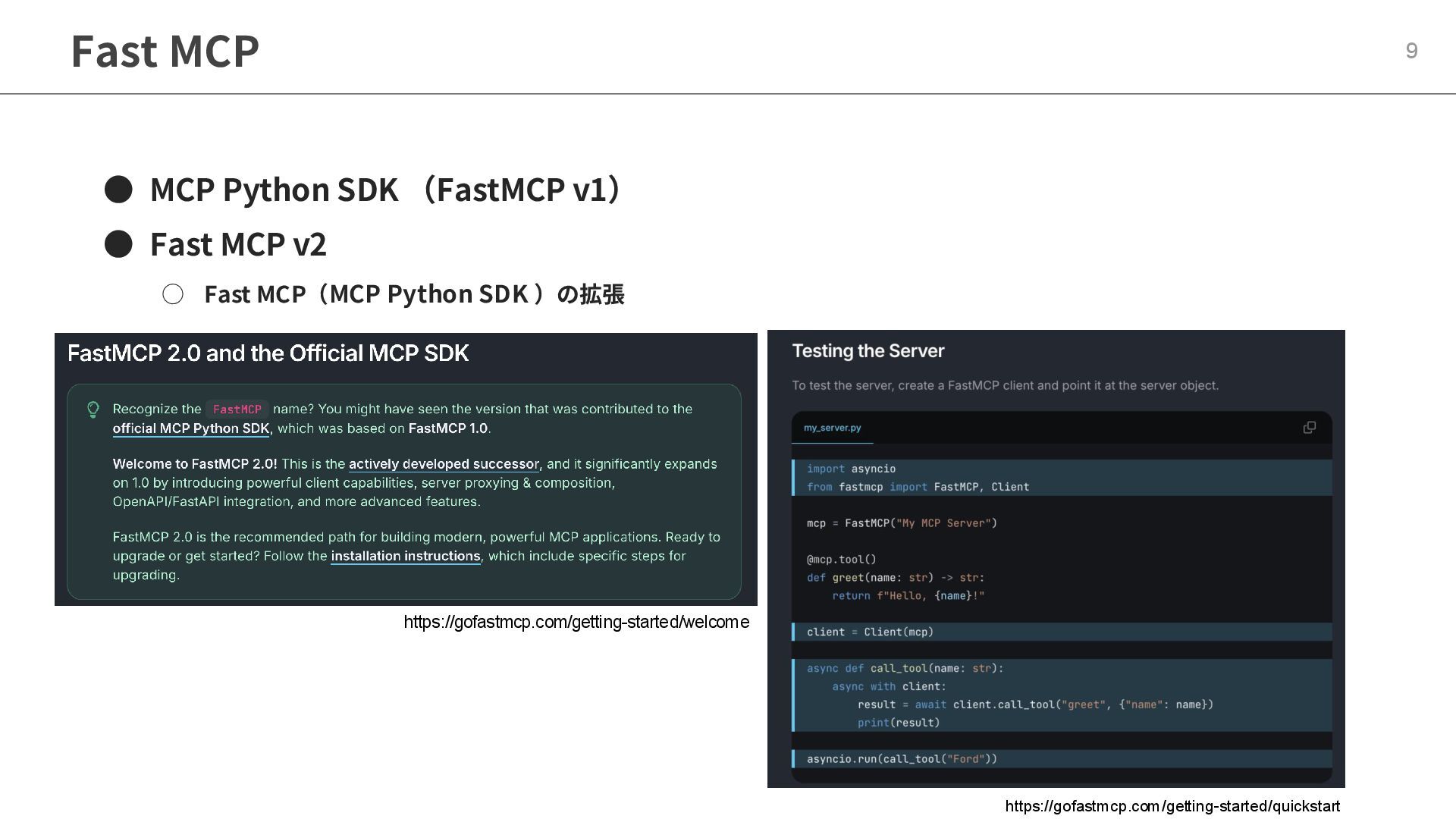The image size is (1456, 819).
Task: Open the actively developed successor link
Action: pyautogui.click(x=444, y=464)
